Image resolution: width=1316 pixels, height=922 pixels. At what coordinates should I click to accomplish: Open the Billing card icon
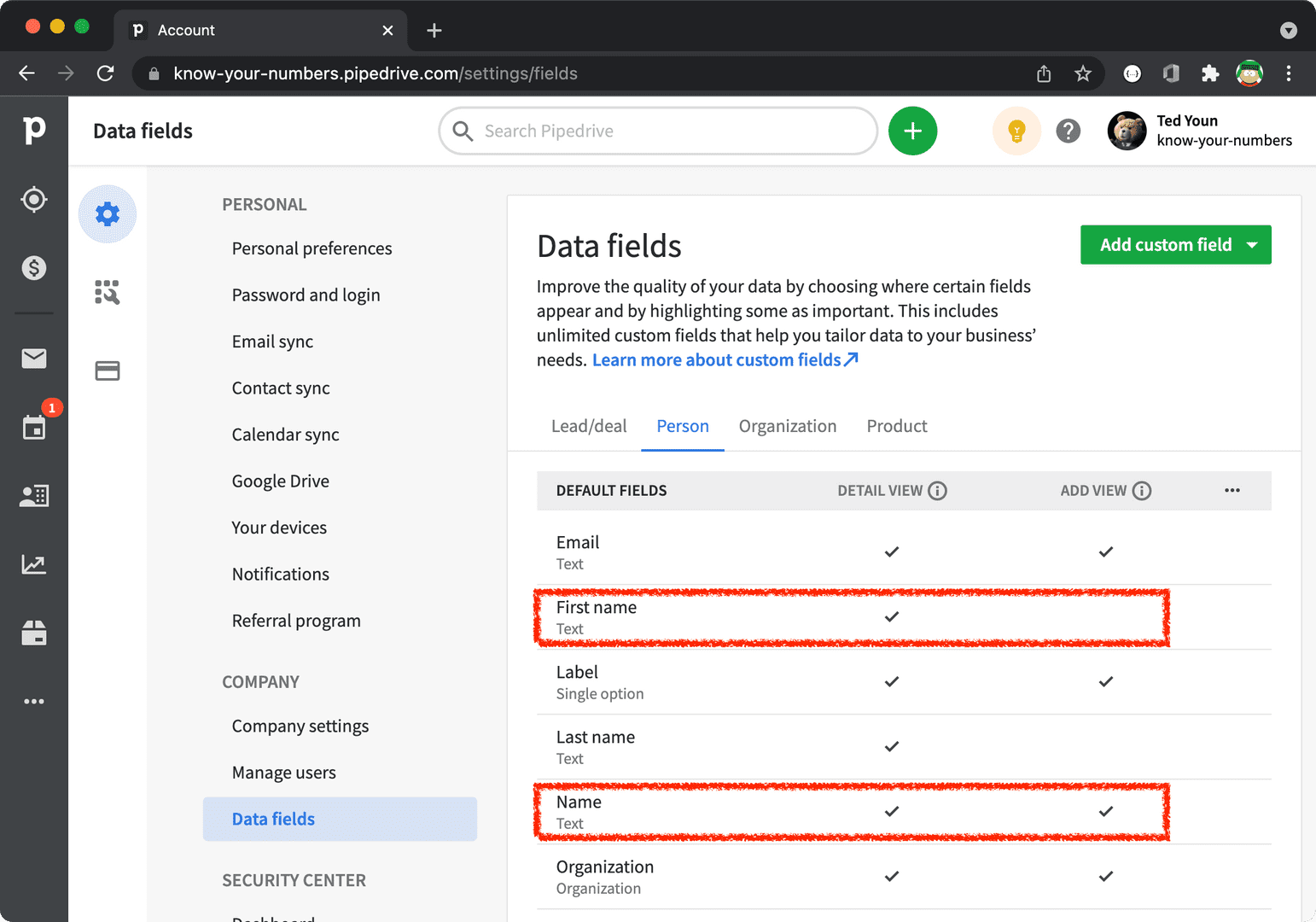coord(108,371)
